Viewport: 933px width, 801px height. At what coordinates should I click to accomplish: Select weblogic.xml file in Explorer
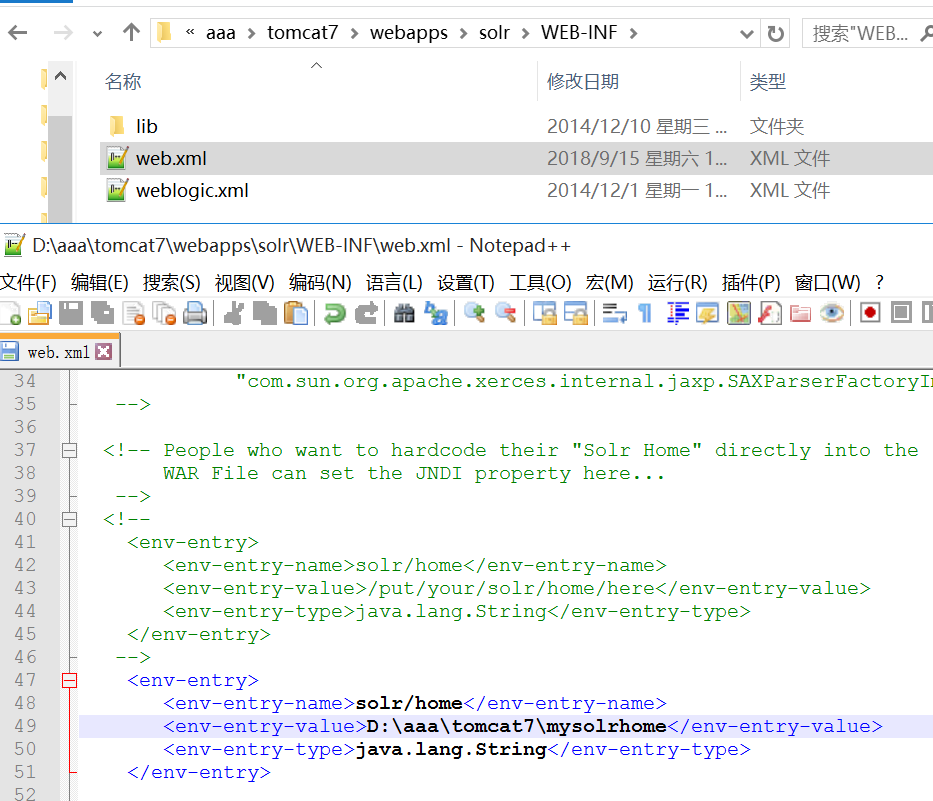pyautogui.click(x=192, y=190)
